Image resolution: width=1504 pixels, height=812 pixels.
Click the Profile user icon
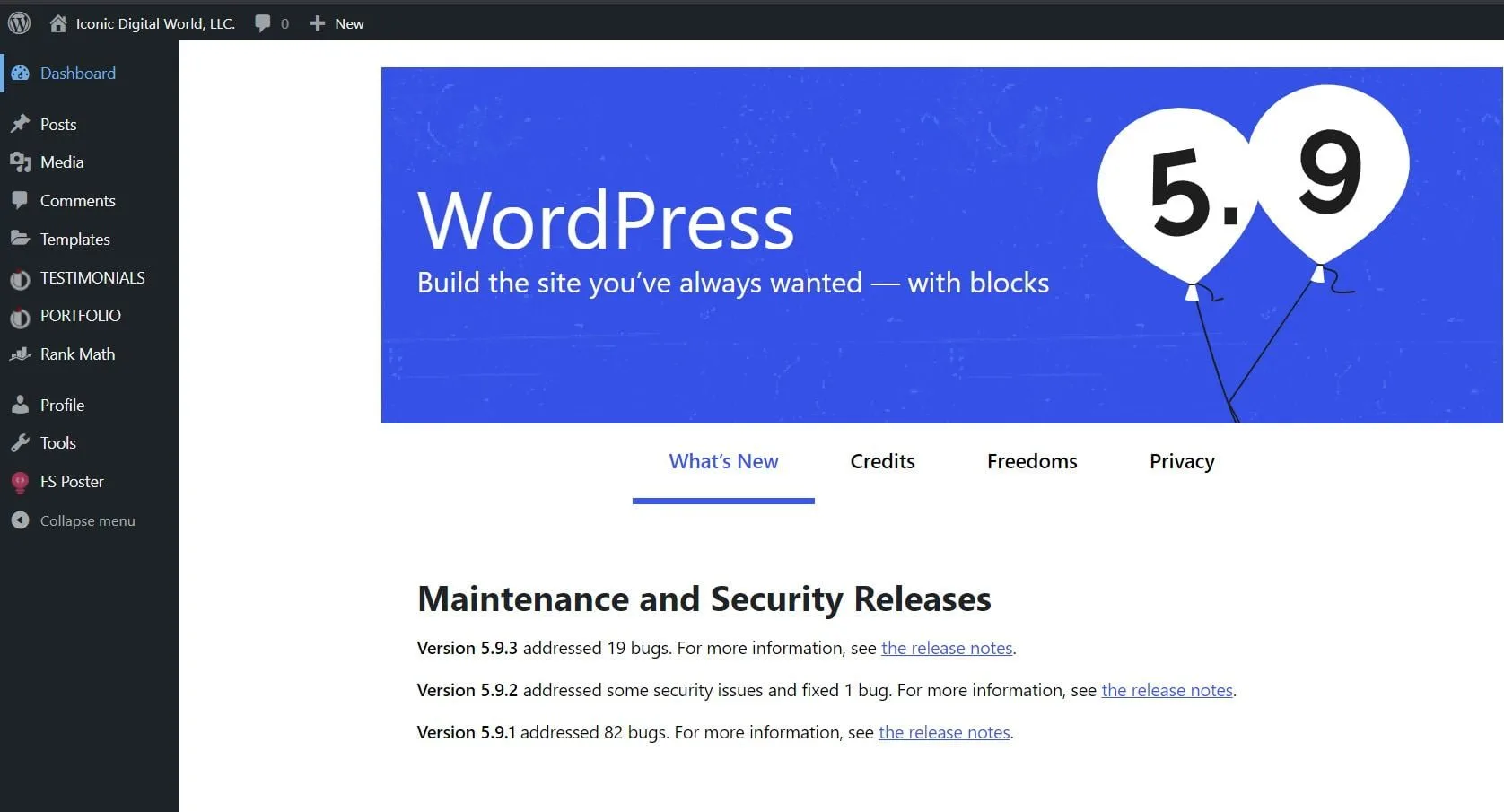20,405
